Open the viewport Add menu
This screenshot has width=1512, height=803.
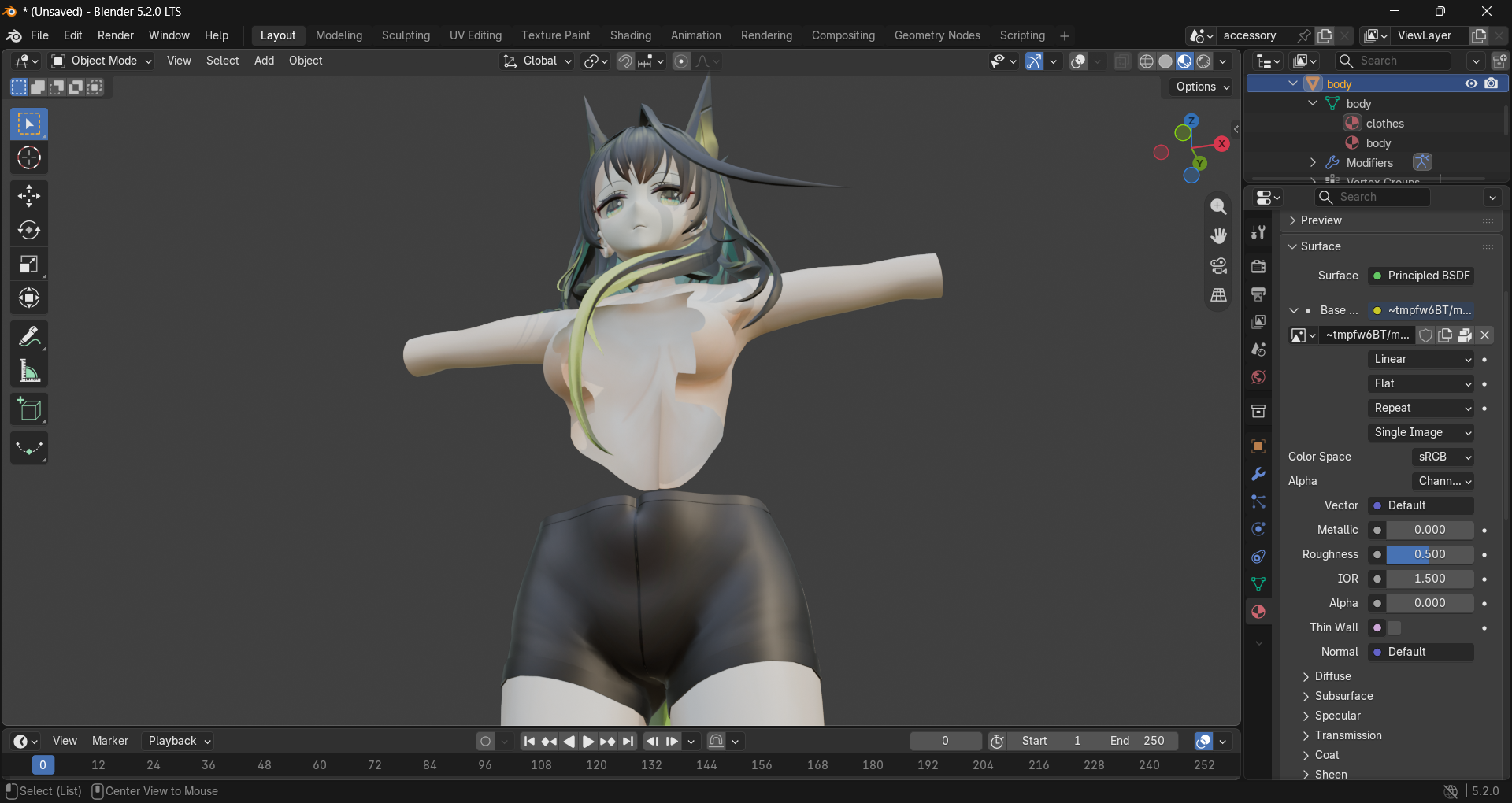265,61
